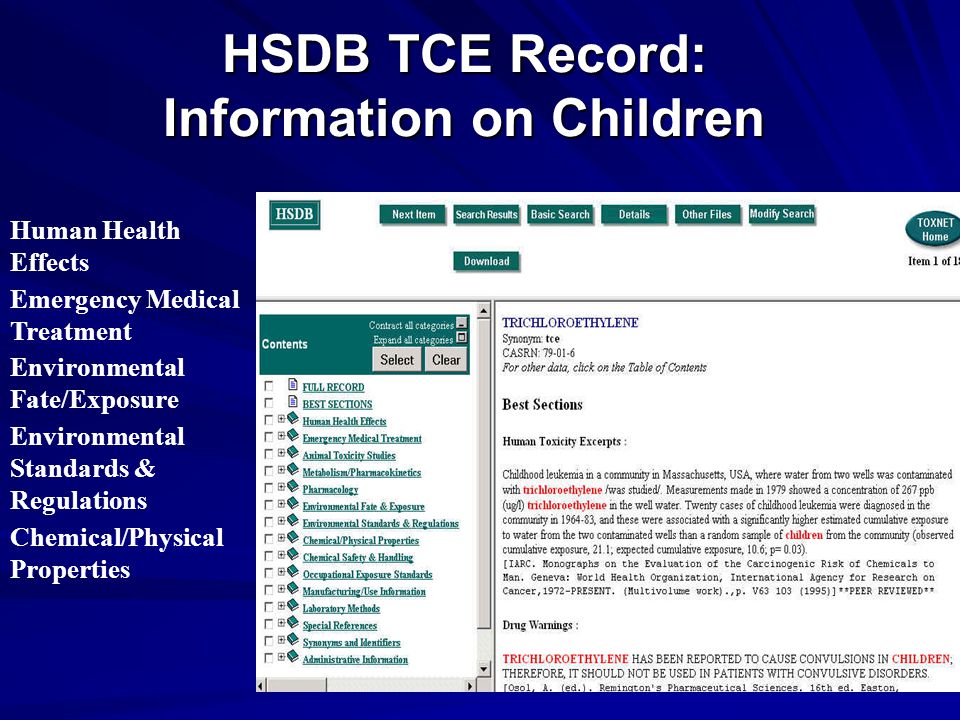This screenshot has height=720, width=960.
Task: Click contents horizontal scrollbar right arrow
Action: [470, 686]
